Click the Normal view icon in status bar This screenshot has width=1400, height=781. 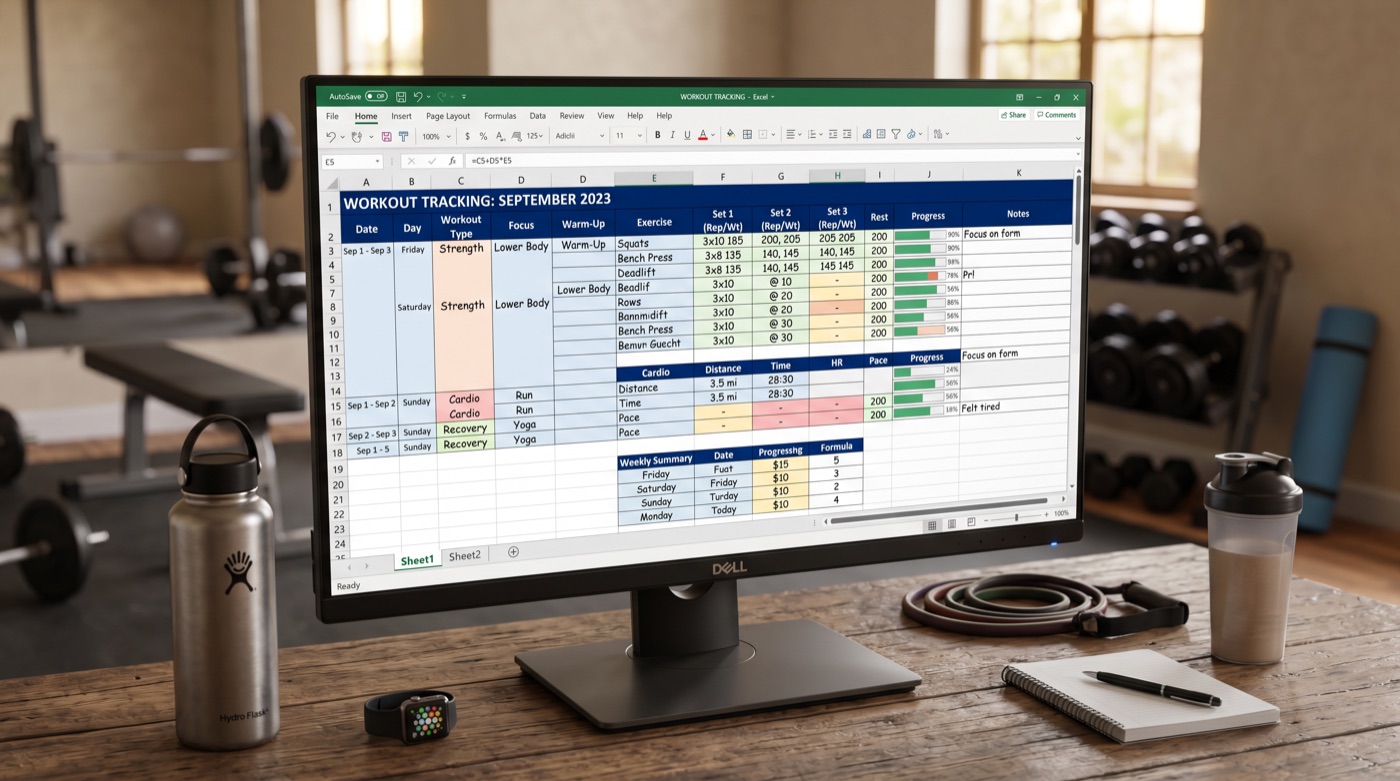(932, 525)
